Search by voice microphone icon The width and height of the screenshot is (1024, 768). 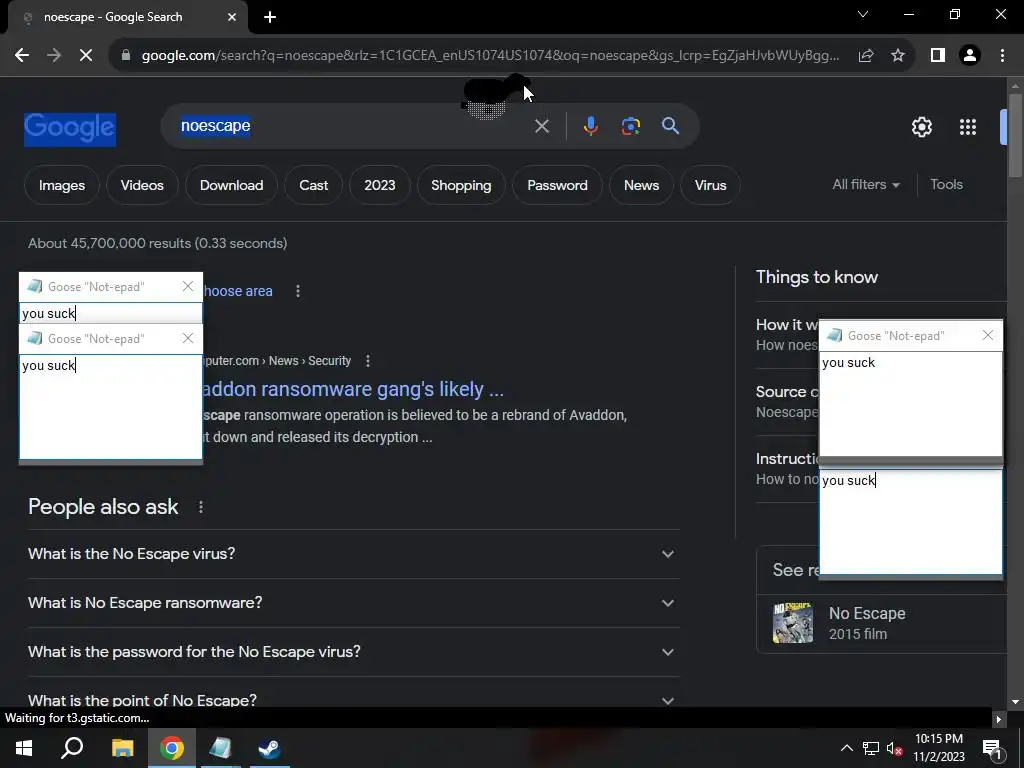point(590,126)
